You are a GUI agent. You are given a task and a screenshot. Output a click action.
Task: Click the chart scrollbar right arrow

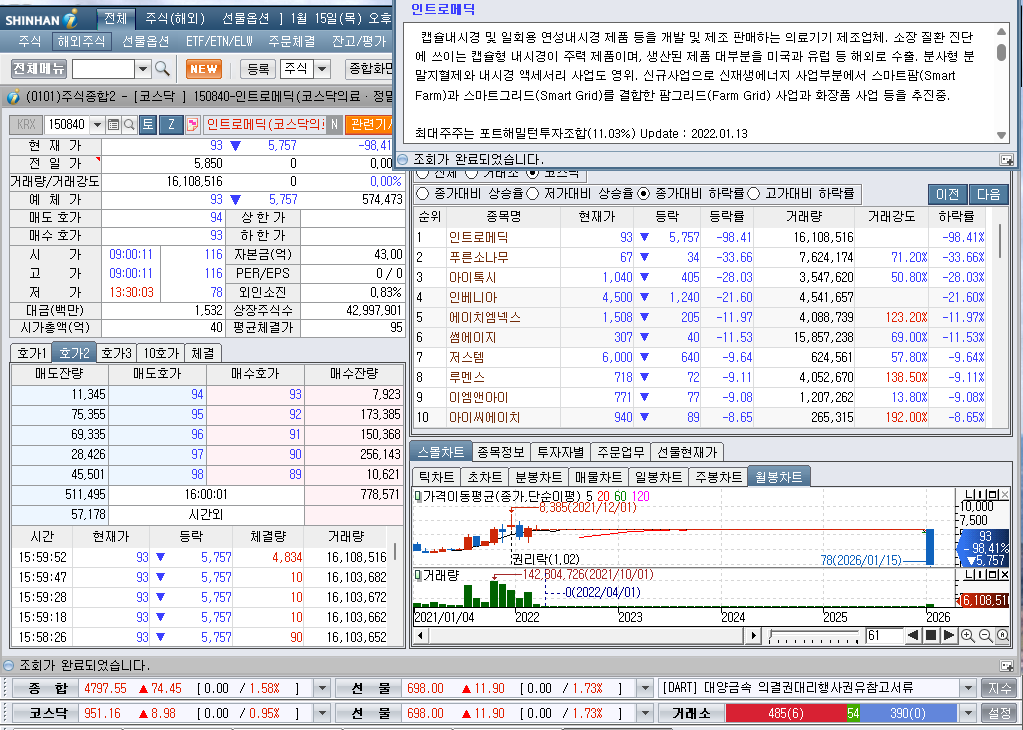tap(754, 635)
